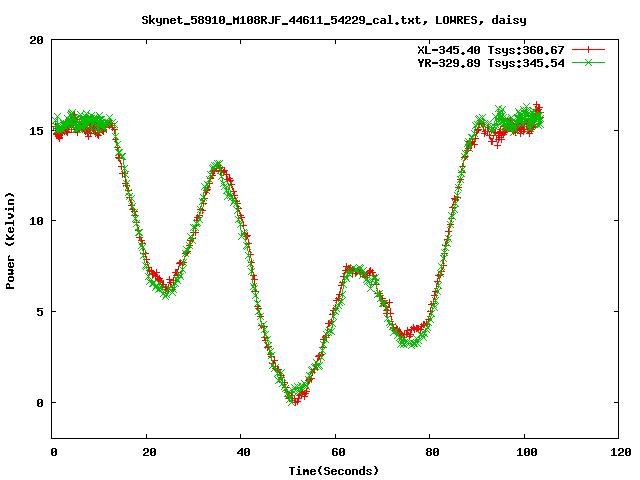Click the 80 tick on the x-axis

tap(429, 452)
